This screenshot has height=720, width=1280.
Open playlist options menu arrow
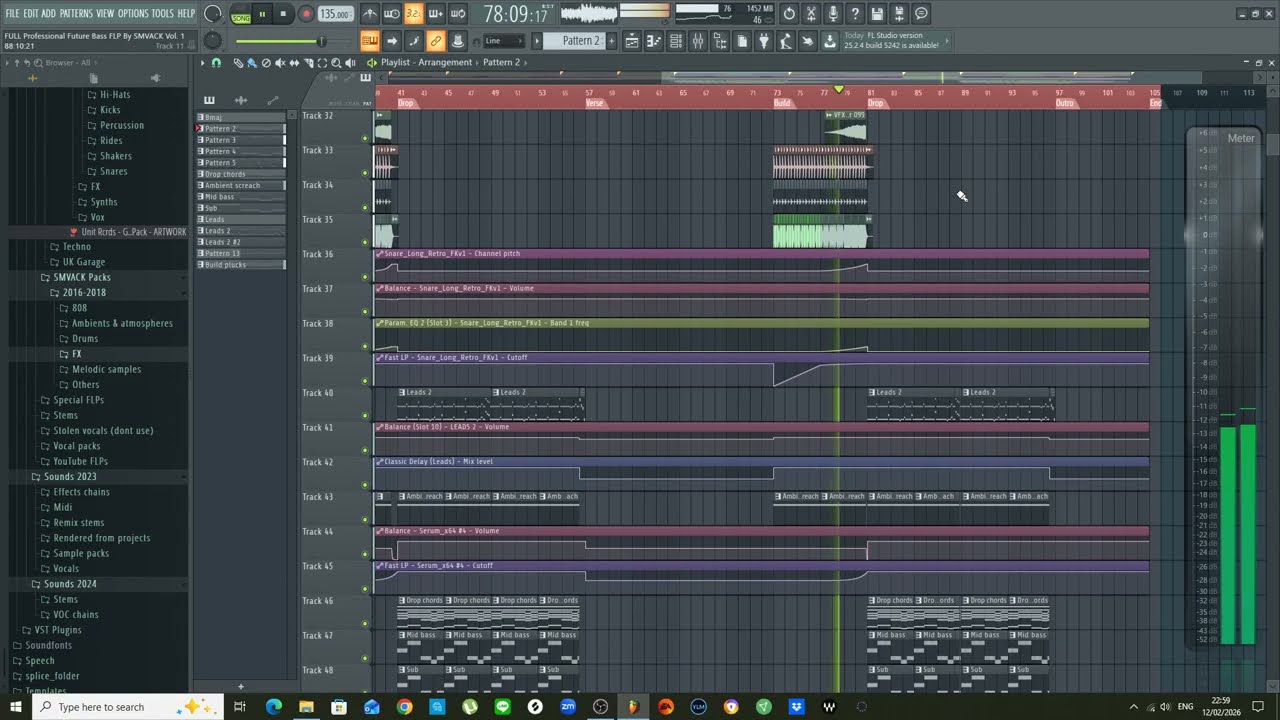(202, 63)
